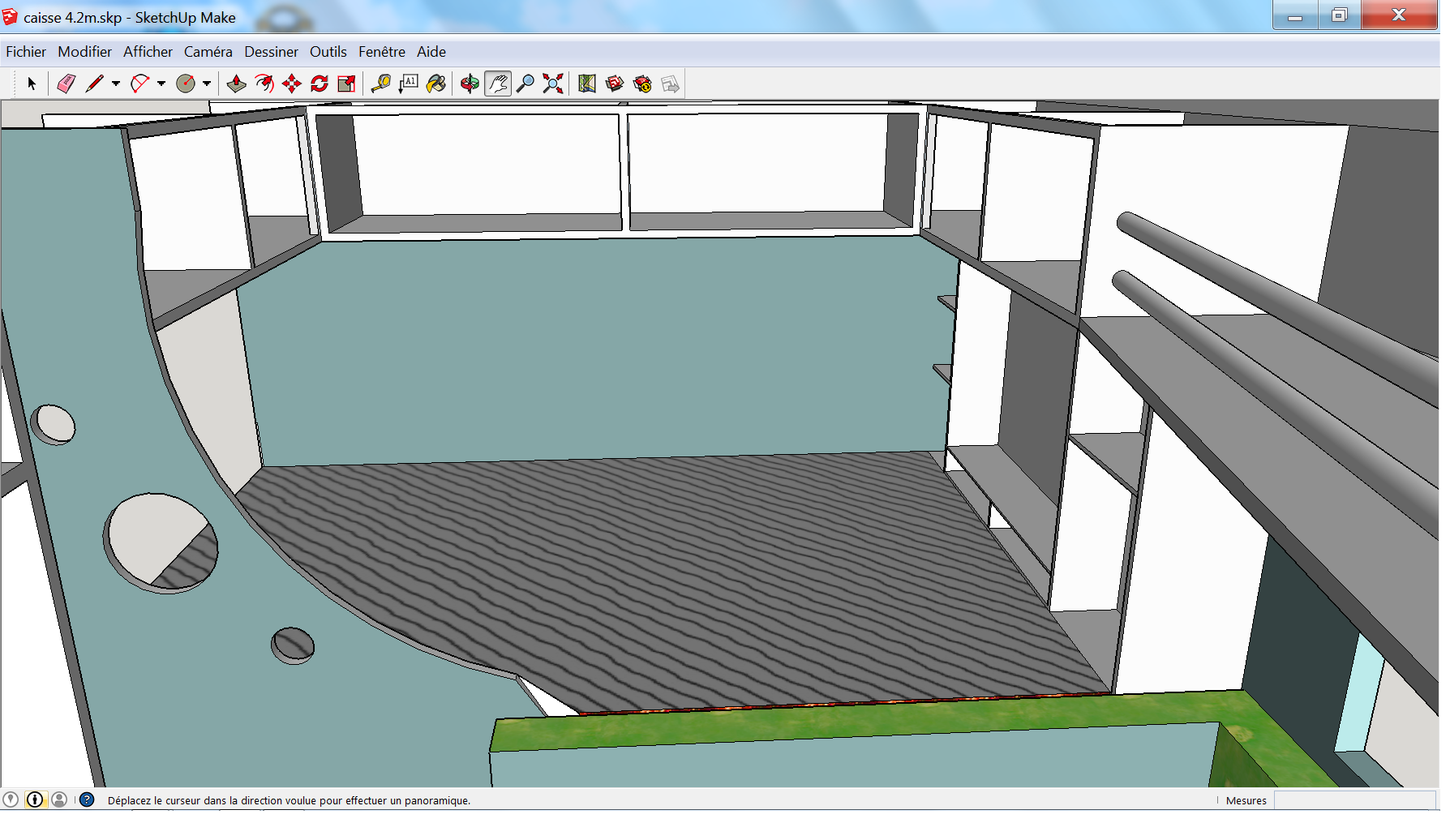Expand the Arc tool dropdown arrow
The width and height of the screenshot is (1450, 840).
(161, 84)
